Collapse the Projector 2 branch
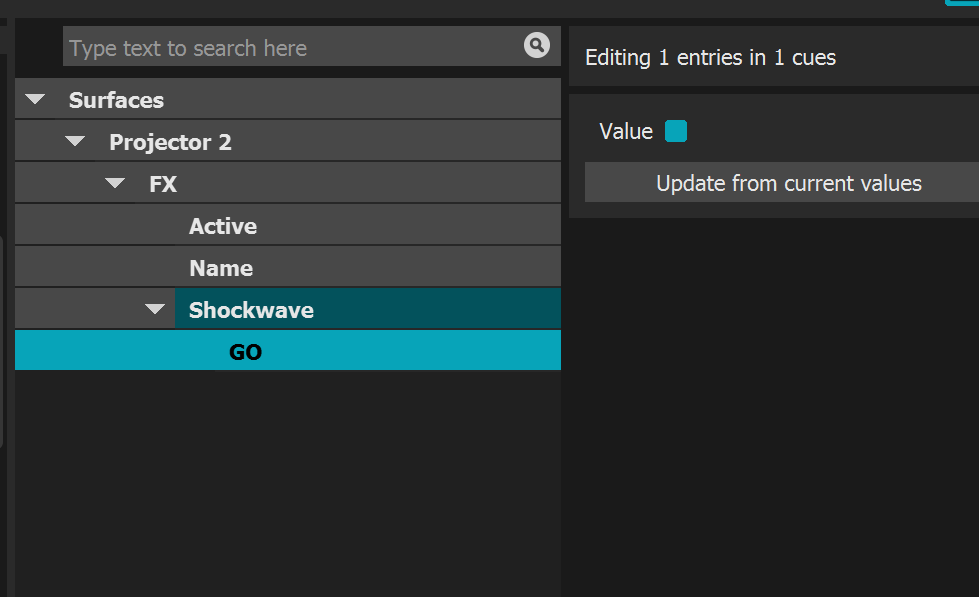 pos(75,140)
